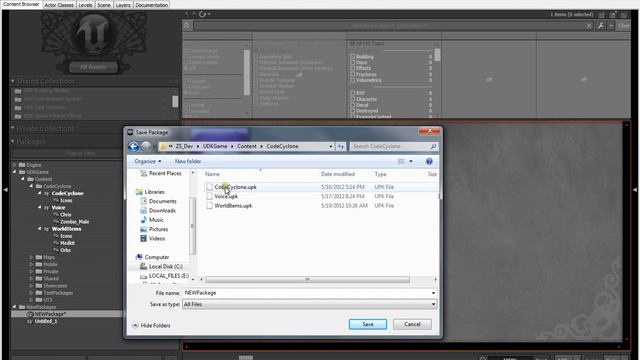Clear the Content Browser search with X icon
The width and height of the screenshot is (640, 360).
tap(589, 26)
